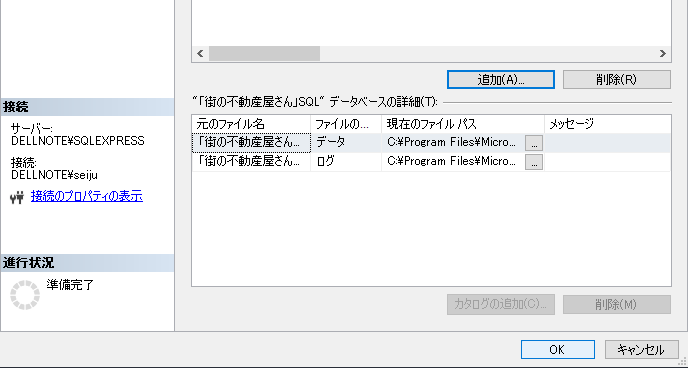Viewport: 688px width, 368px height.
Task: Select the データ row's original file name cell
Action: coord(251,143)
